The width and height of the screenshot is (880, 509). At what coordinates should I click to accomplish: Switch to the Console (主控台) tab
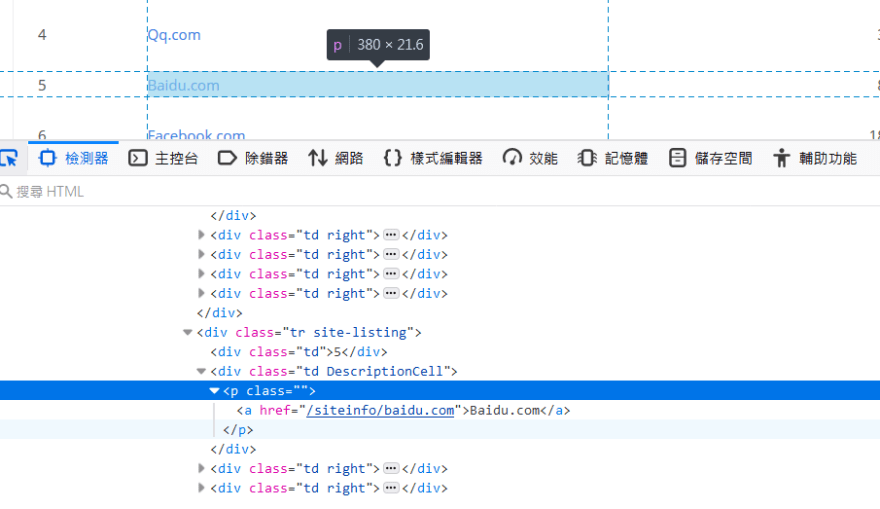coord(163,158)
